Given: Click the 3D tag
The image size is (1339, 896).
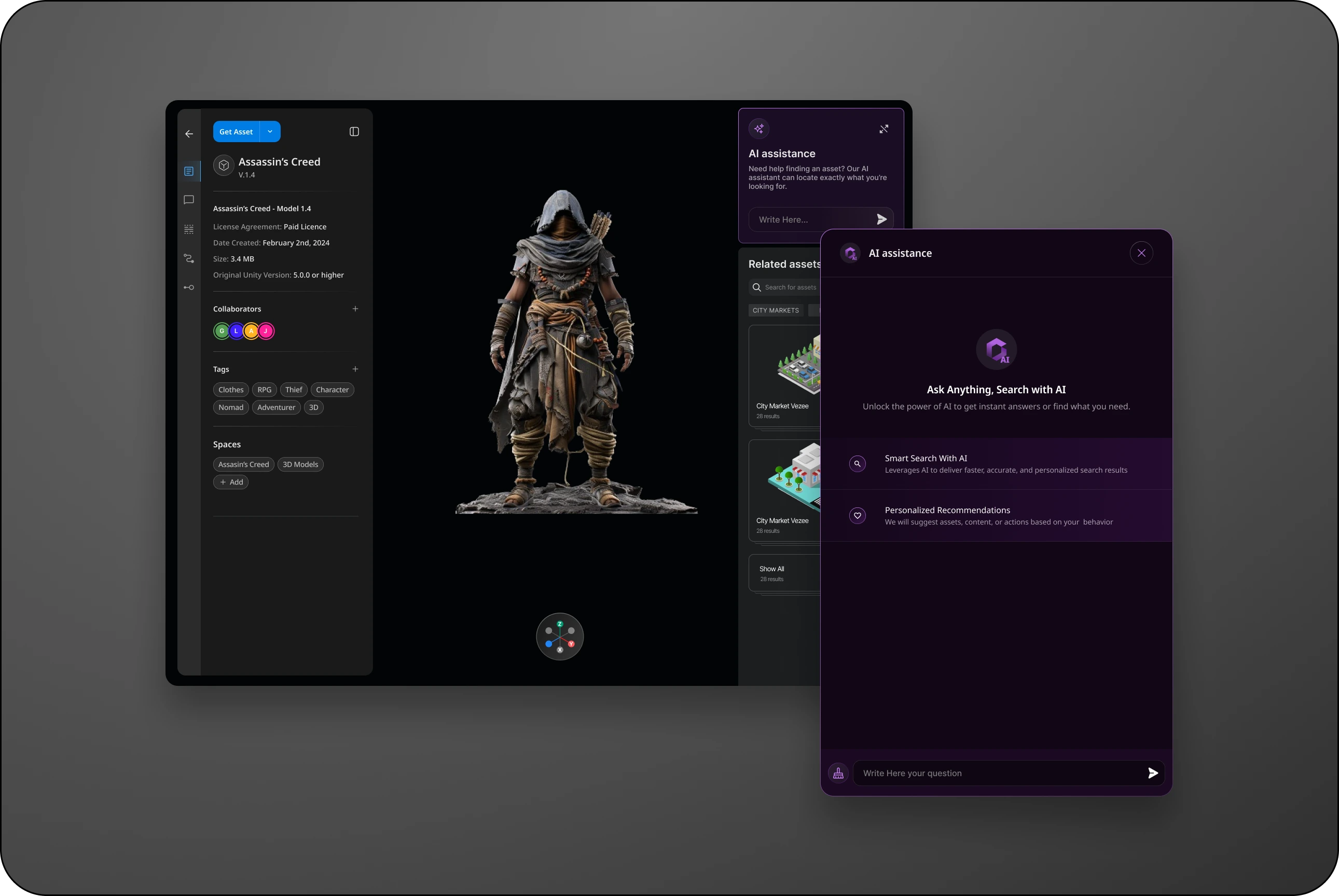Looking at the screenshot, I should (314, 407).
